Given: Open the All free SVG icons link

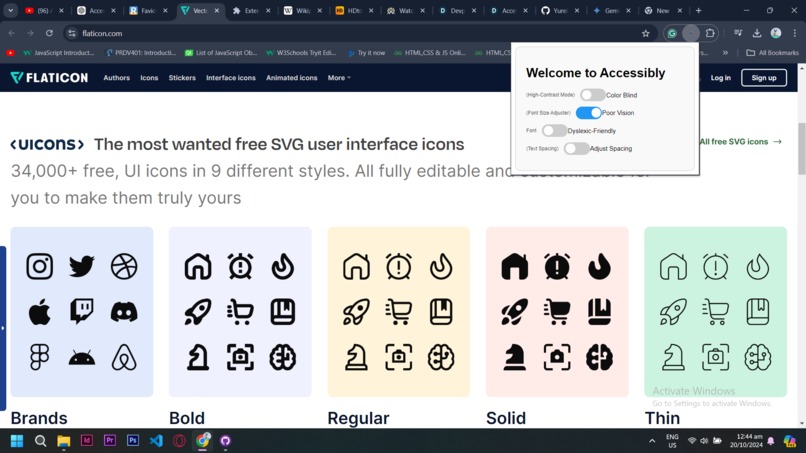Looking at the screenshot, I should [741, 141].
